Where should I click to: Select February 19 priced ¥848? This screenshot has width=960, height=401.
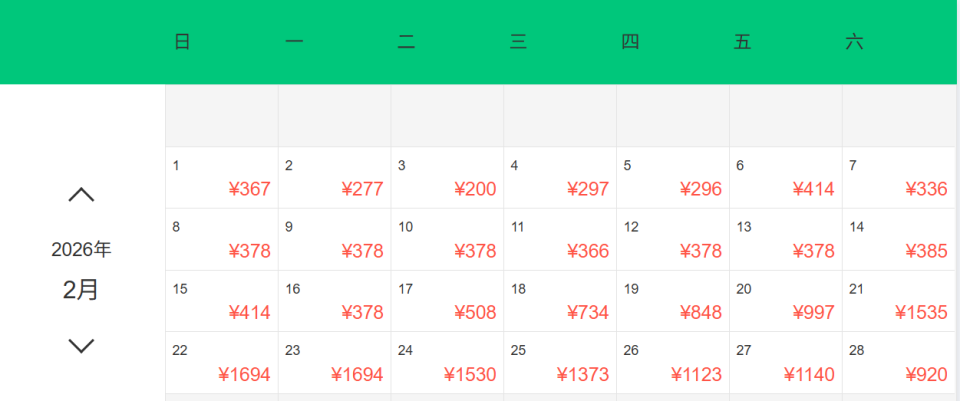[673, 301]
